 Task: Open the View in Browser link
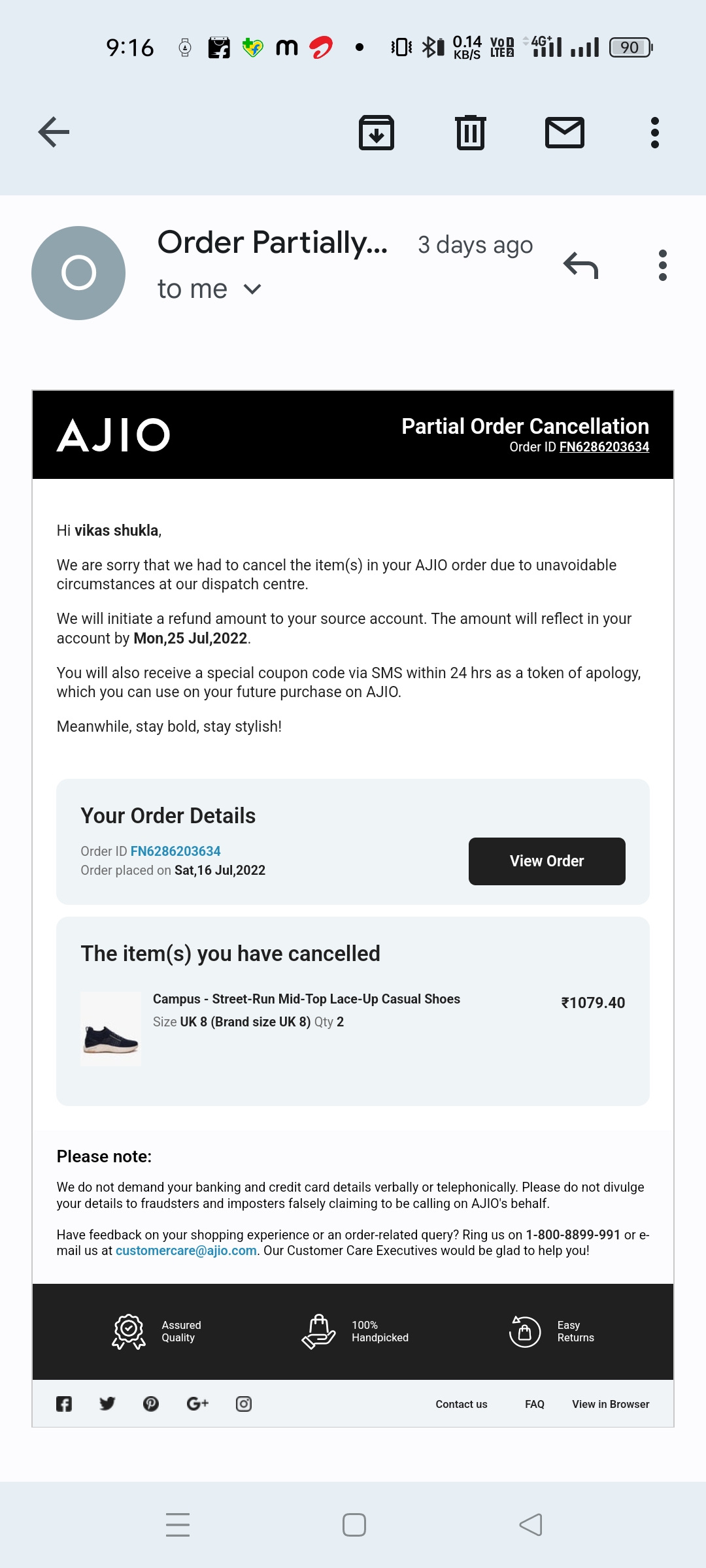pos(611,1405)
